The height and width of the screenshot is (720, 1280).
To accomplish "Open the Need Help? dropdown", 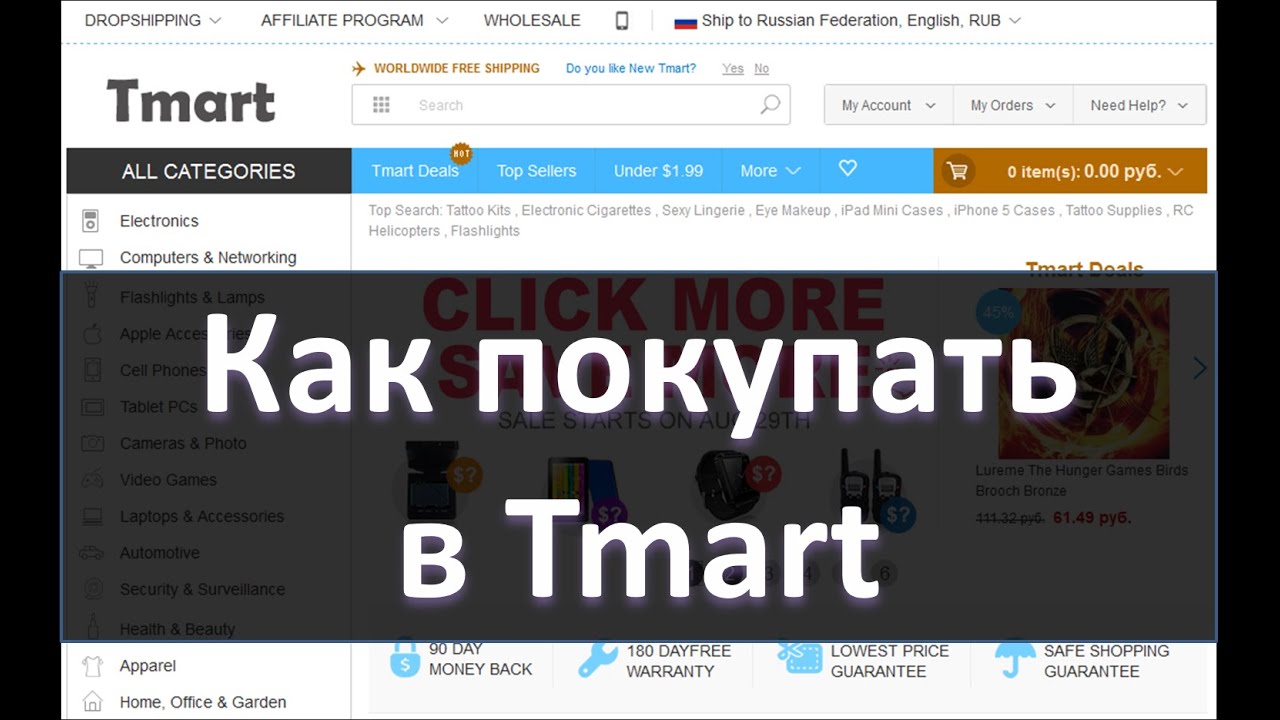I will pos(1139,105).
